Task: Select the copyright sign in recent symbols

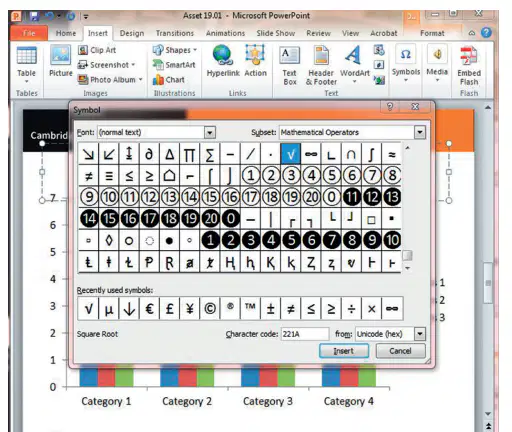Action: tap(210, 308)
